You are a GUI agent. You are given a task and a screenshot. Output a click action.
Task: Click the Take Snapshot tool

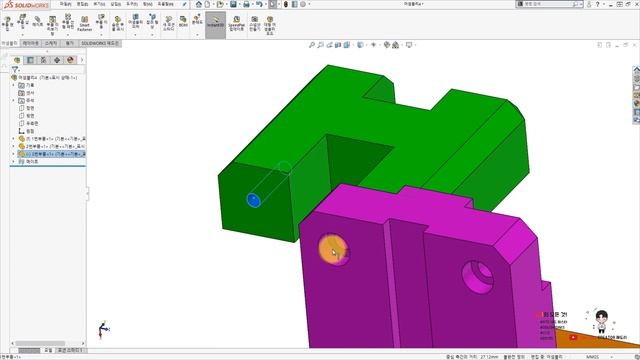[x=255, y=24]
